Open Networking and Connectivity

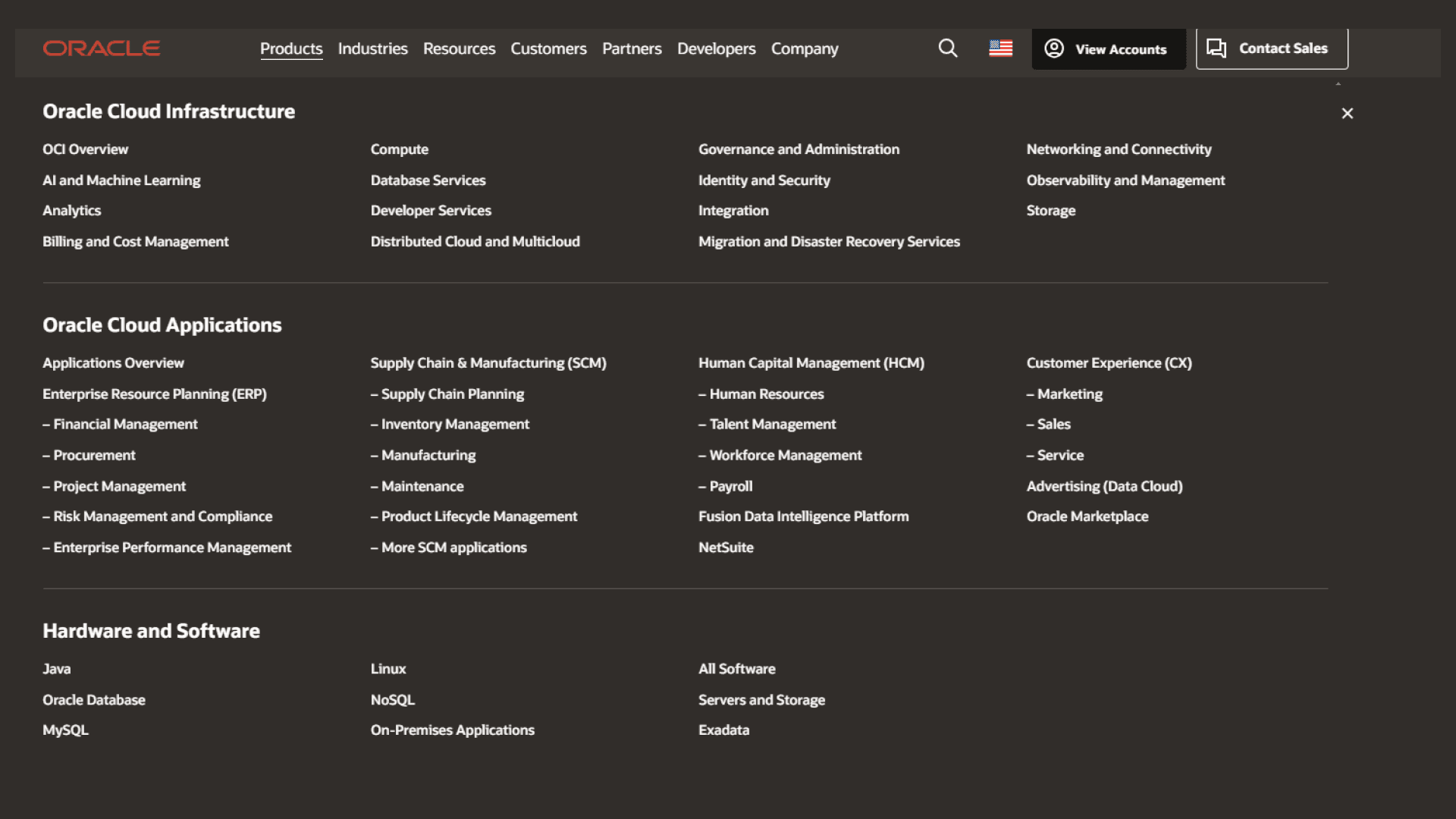point(1119,149)
